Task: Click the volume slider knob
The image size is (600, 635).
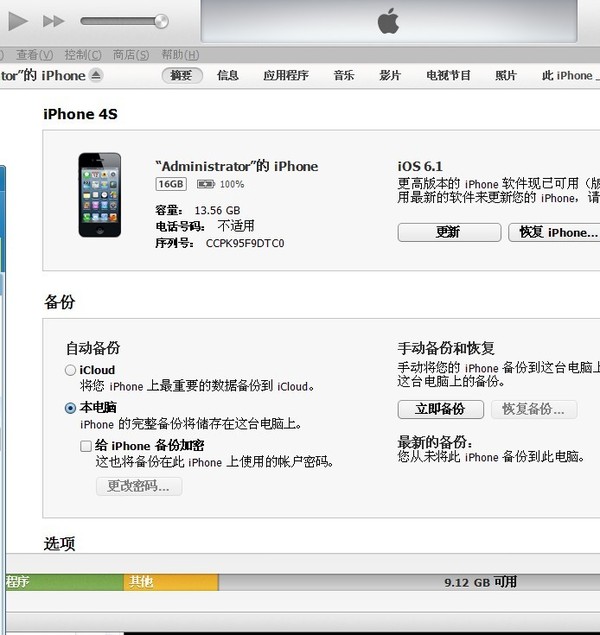Action: pos(161,21)
